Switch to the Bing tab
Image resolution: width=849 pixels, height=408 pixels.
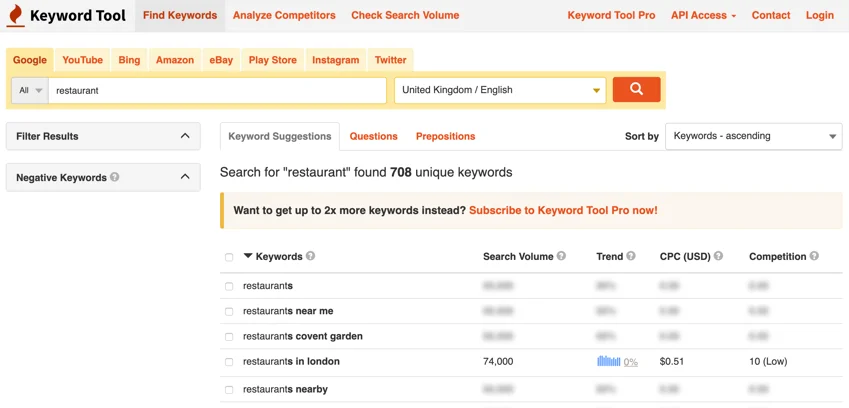click(129, 60)
